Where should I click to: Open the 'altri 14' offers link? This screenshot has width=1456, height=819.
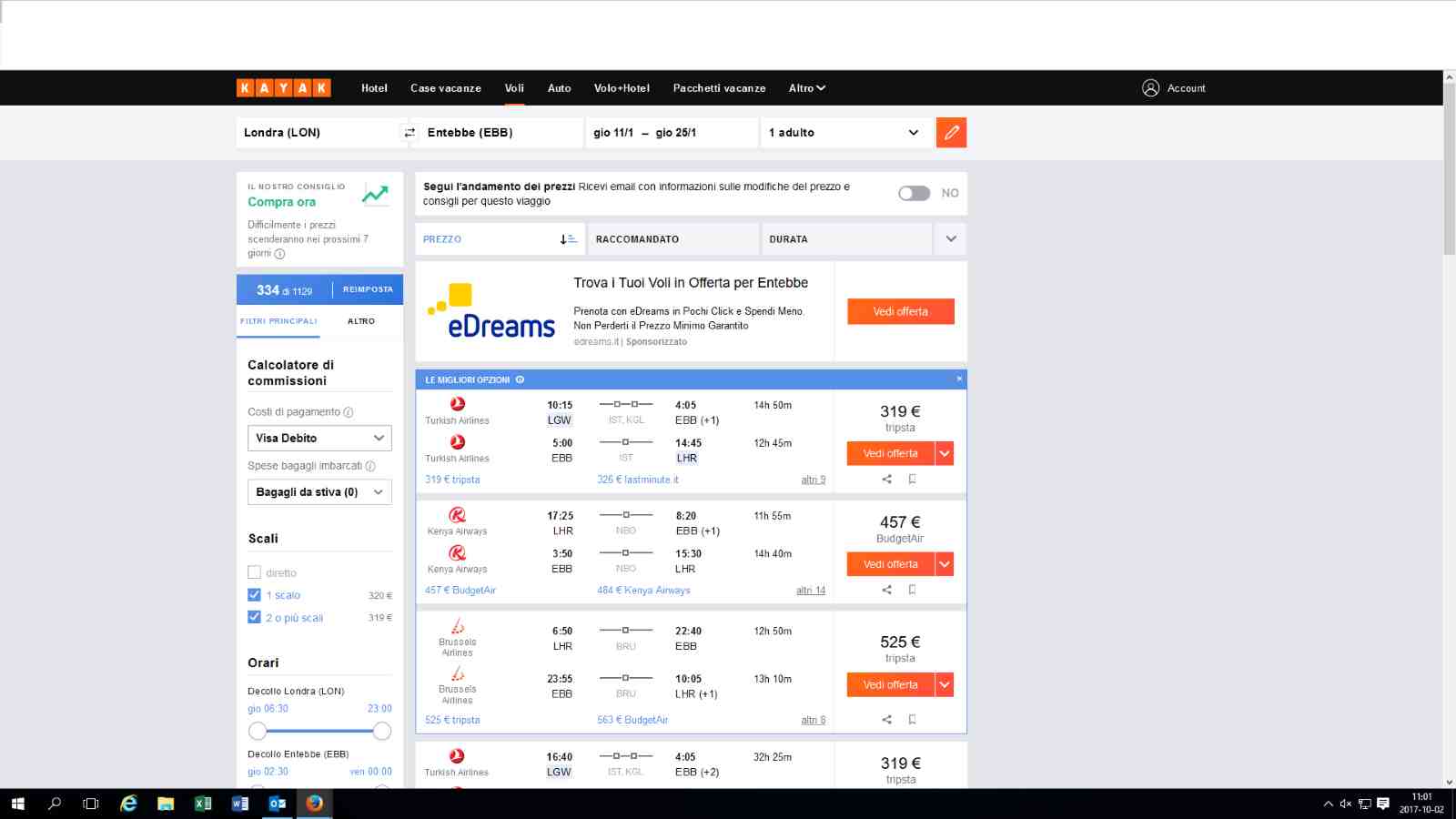click(811, 591)
